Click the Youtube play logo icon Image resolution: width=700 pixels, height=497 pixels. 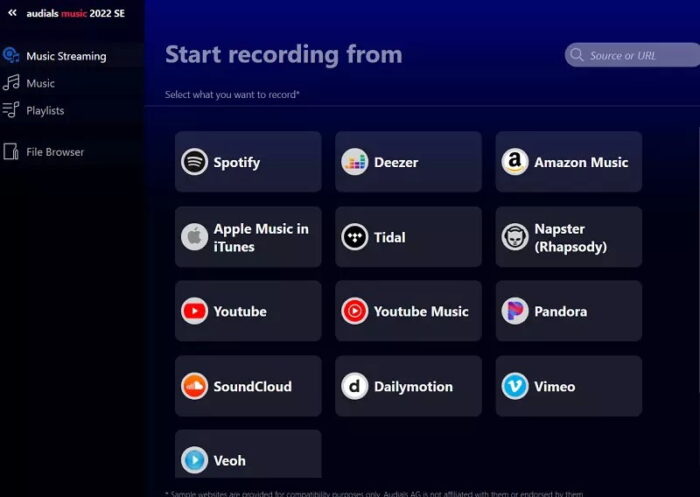click(194, 311)
